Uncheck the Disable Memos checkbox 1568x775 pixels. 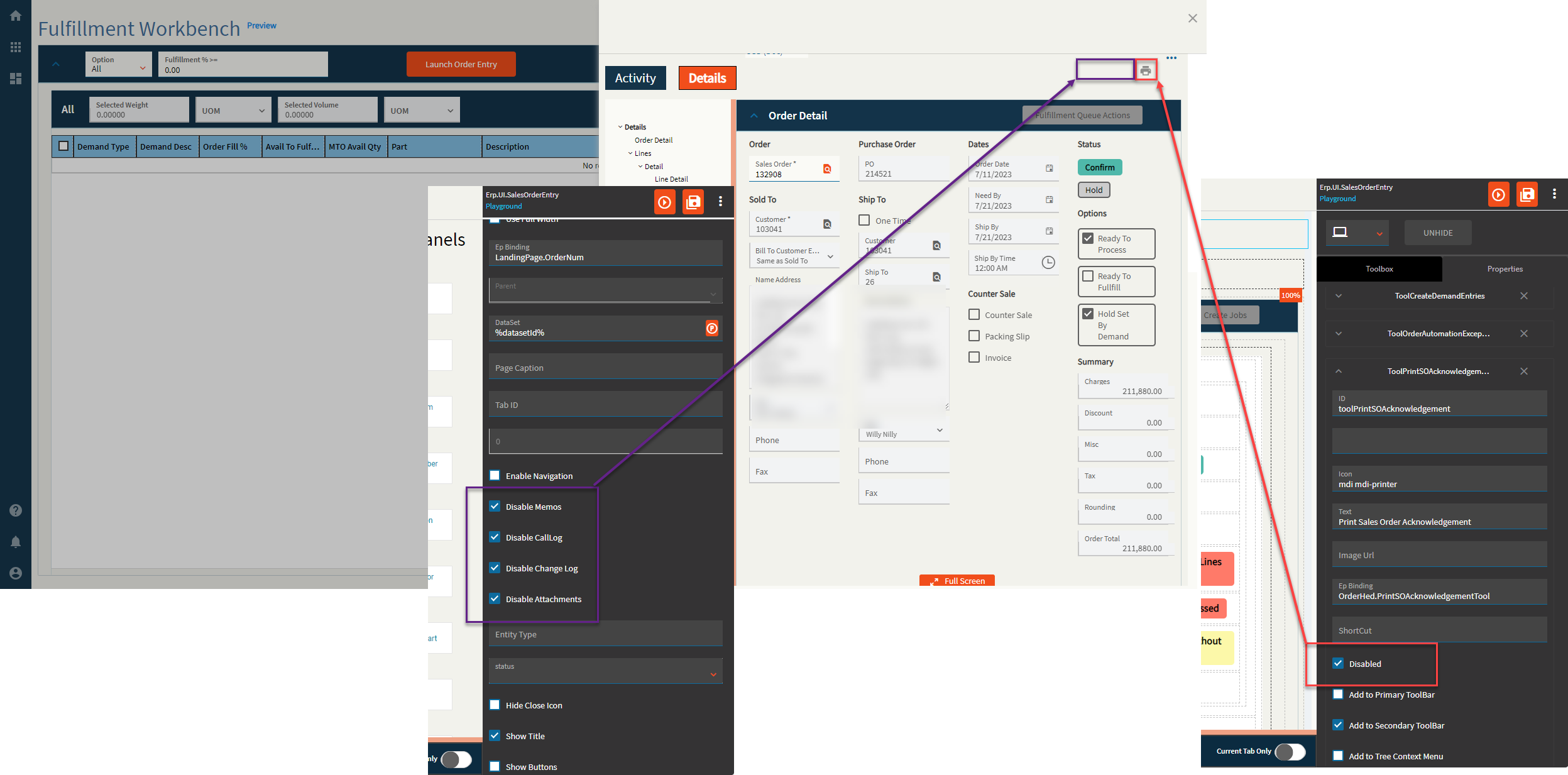click(495, 507)
